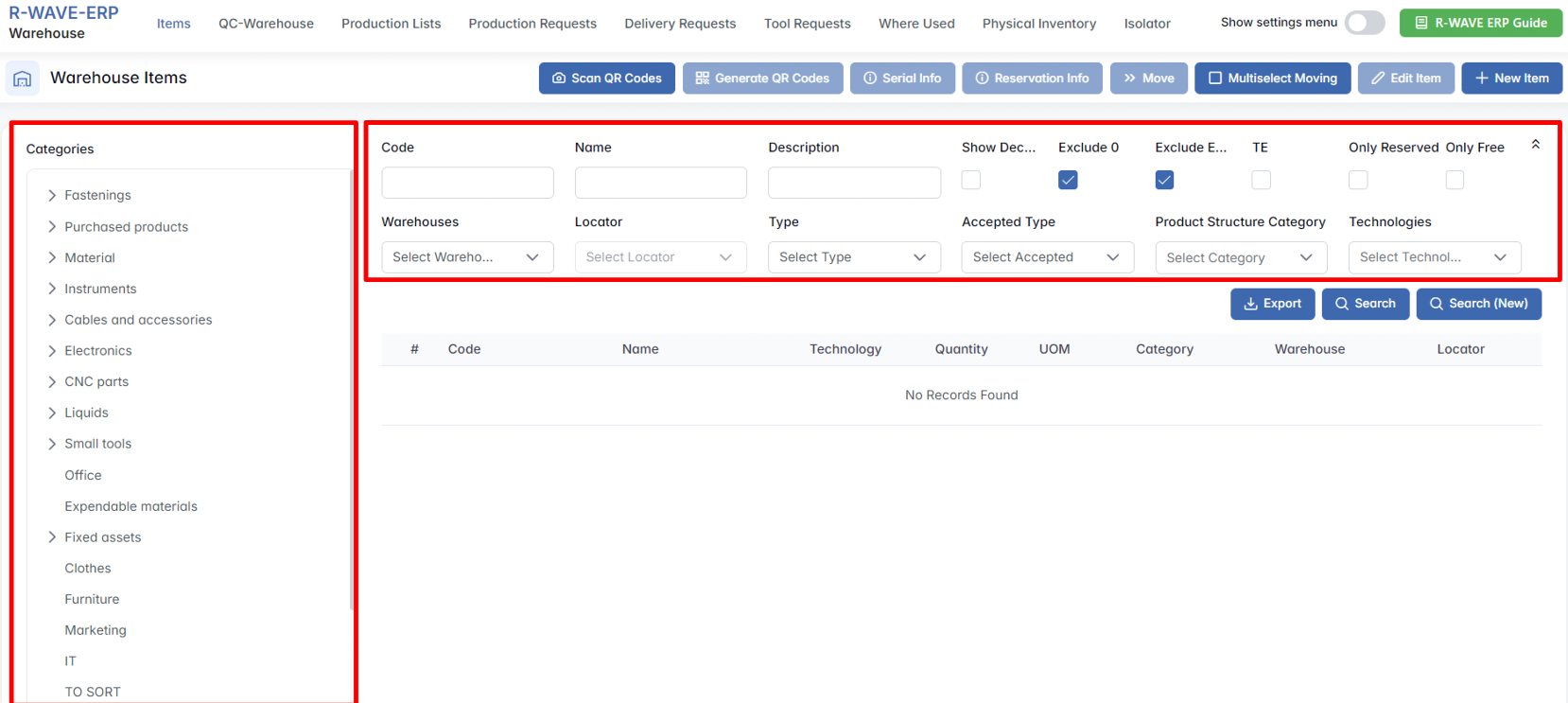This screenshot has width=1568, height=703.
Task: Toggle the Show settings menu switch
Action: point(1364,23)
